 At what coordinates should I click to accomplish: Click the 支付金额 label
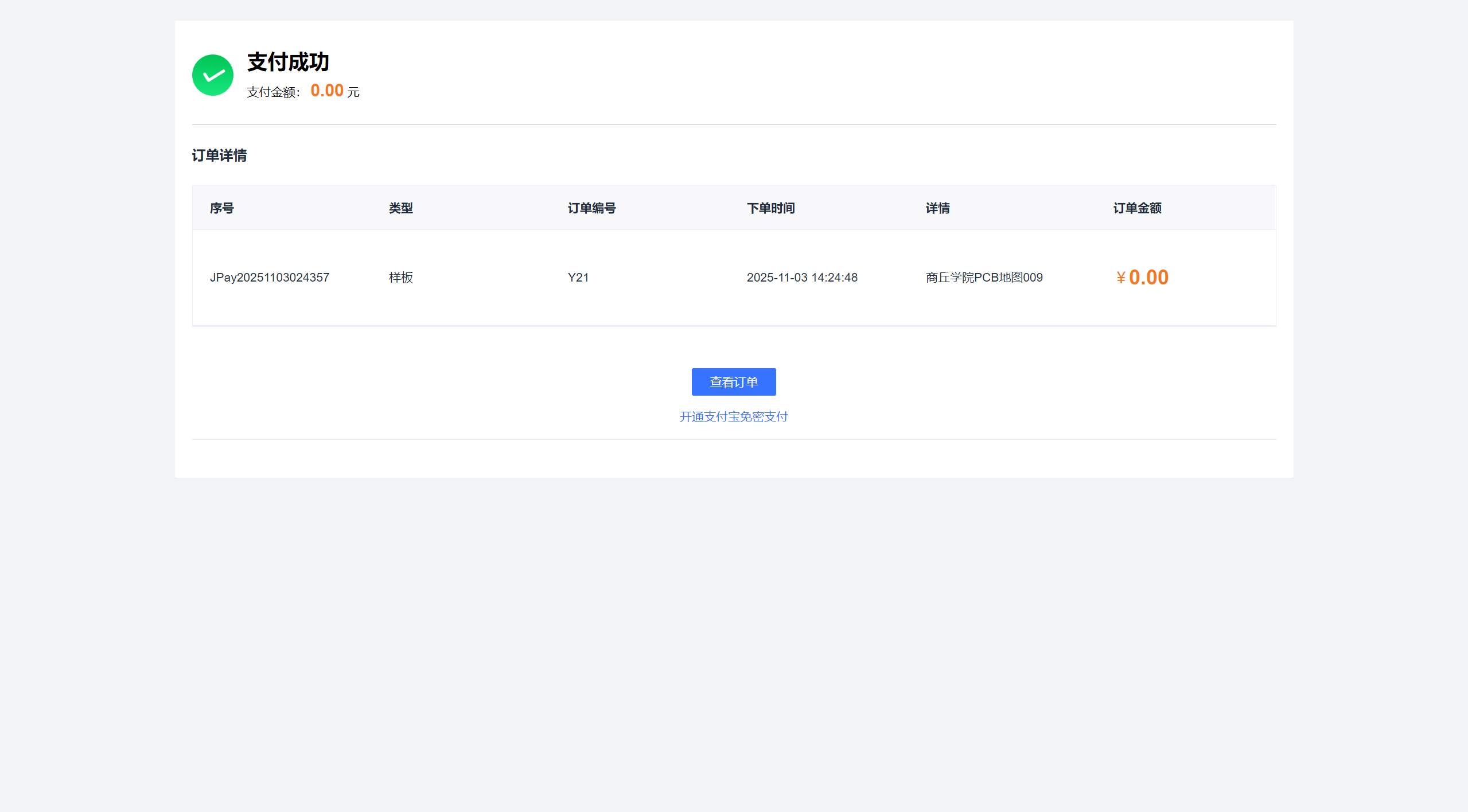point(273,92)
